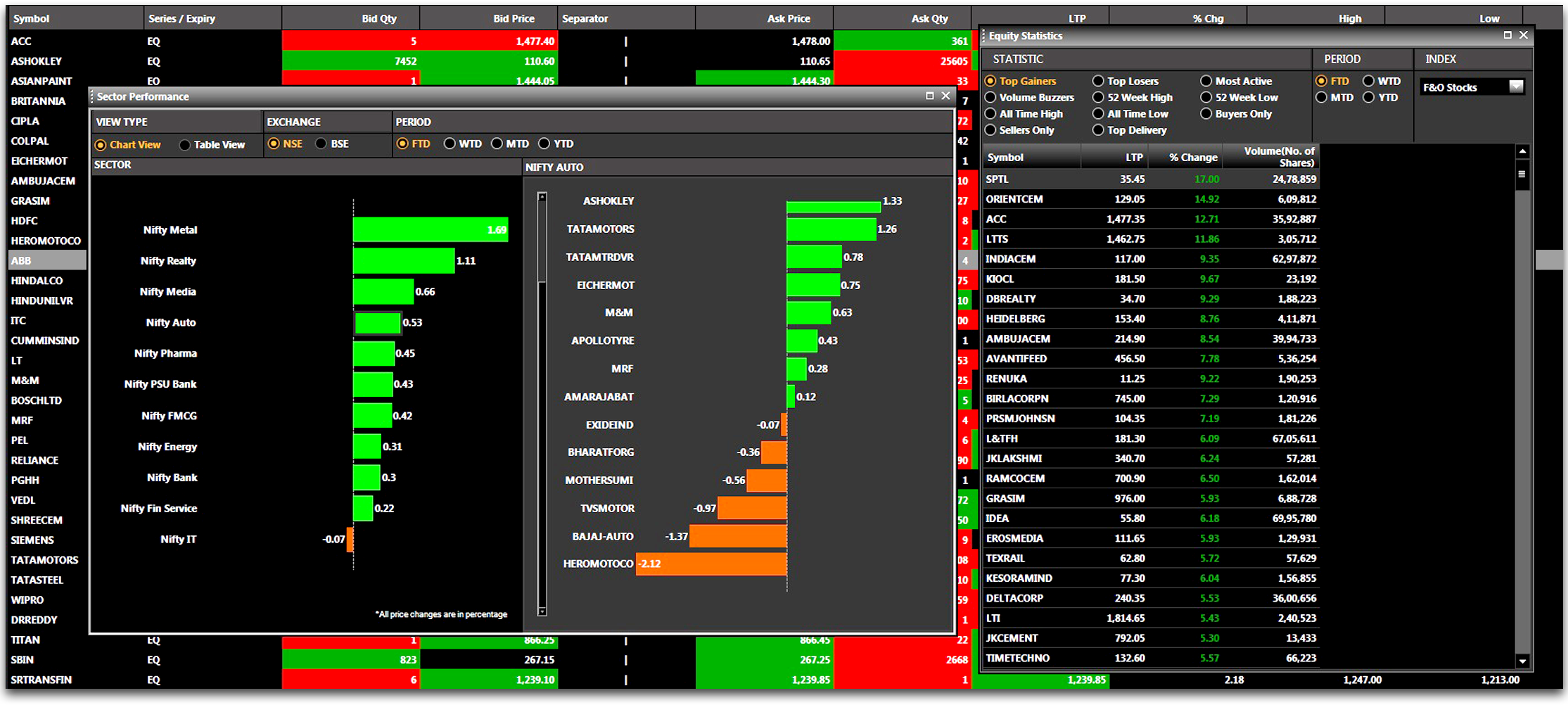Click scroll-down arrow of Nifty Auto chart
The width and height of the screenshot is (1568, 705).
coord(542,611)
